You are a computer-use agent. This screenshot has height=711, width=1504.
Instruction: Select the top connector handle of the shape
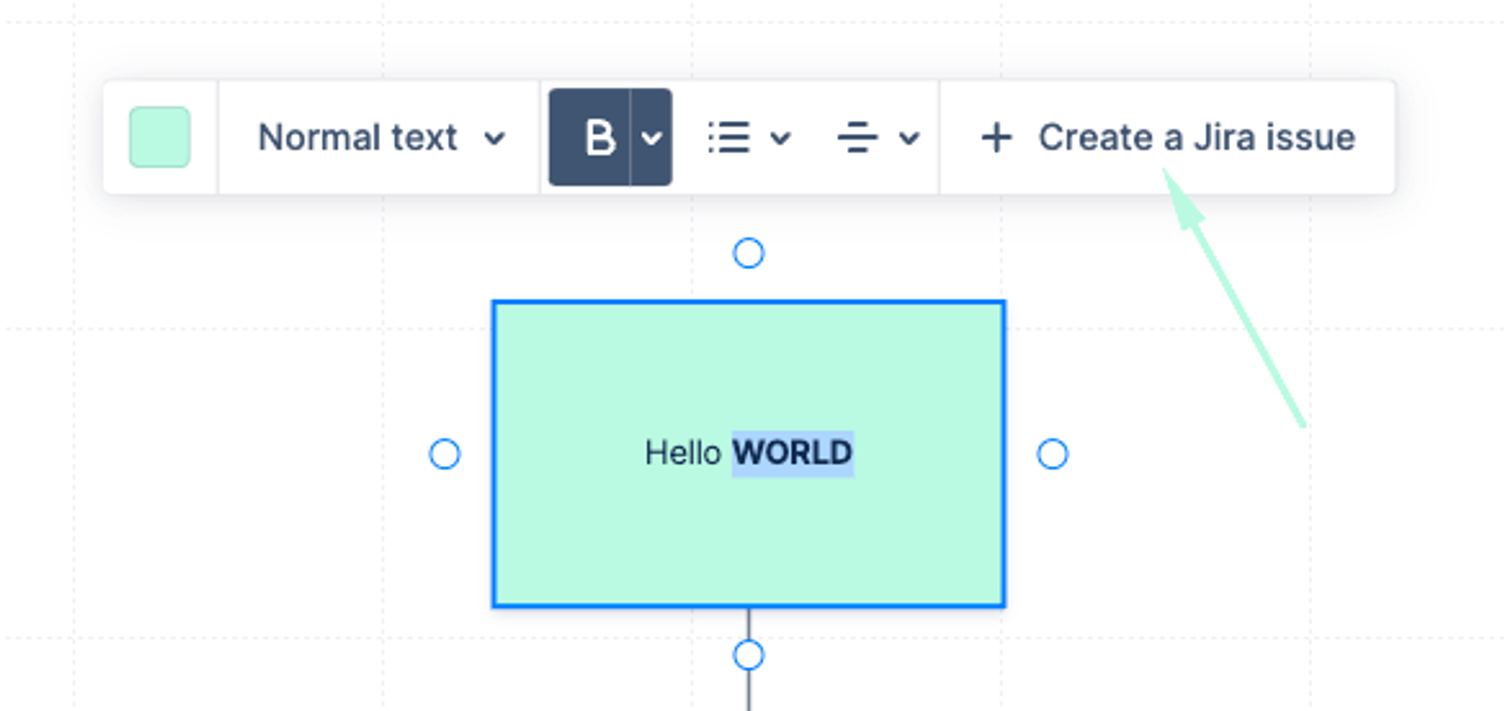pos(749,254)
